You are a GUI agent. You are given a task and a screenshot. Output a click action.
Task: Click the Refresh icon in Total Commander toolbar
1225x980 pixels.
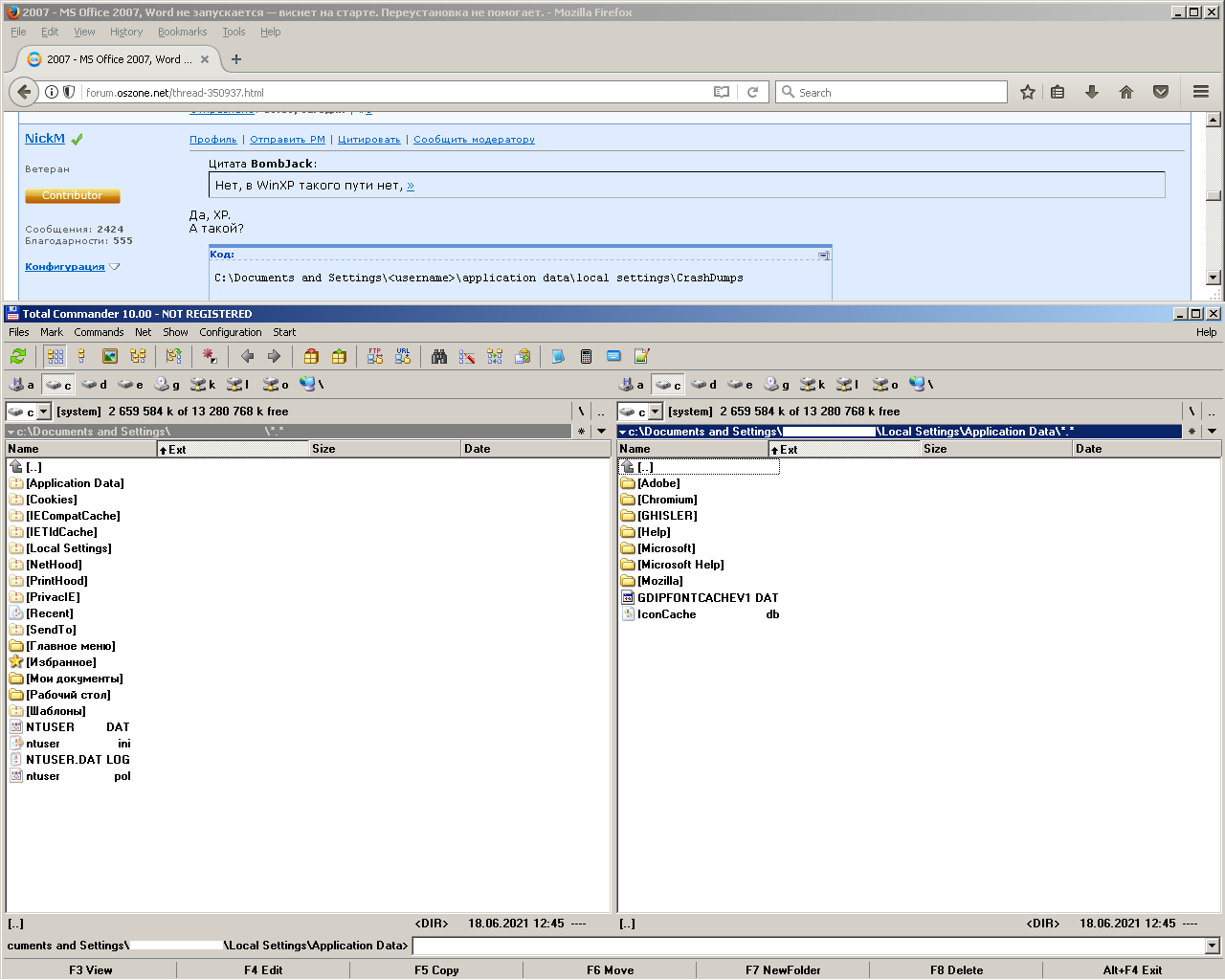18,357
